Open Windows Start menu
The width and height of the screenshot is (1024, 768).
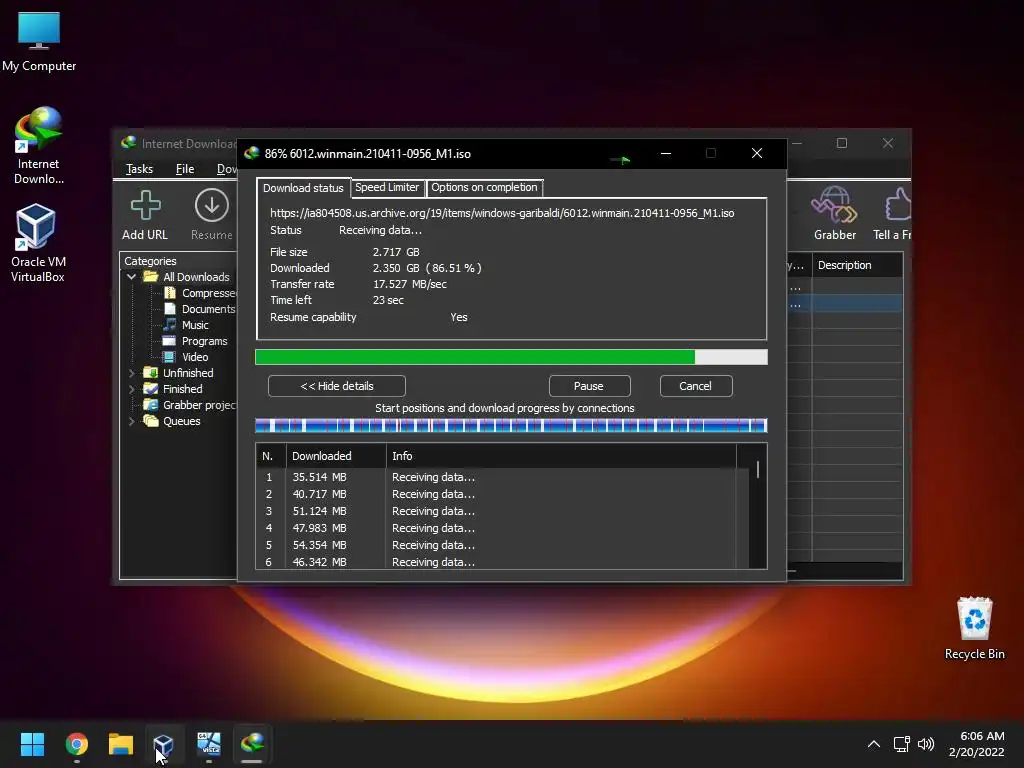pos(32,744)
